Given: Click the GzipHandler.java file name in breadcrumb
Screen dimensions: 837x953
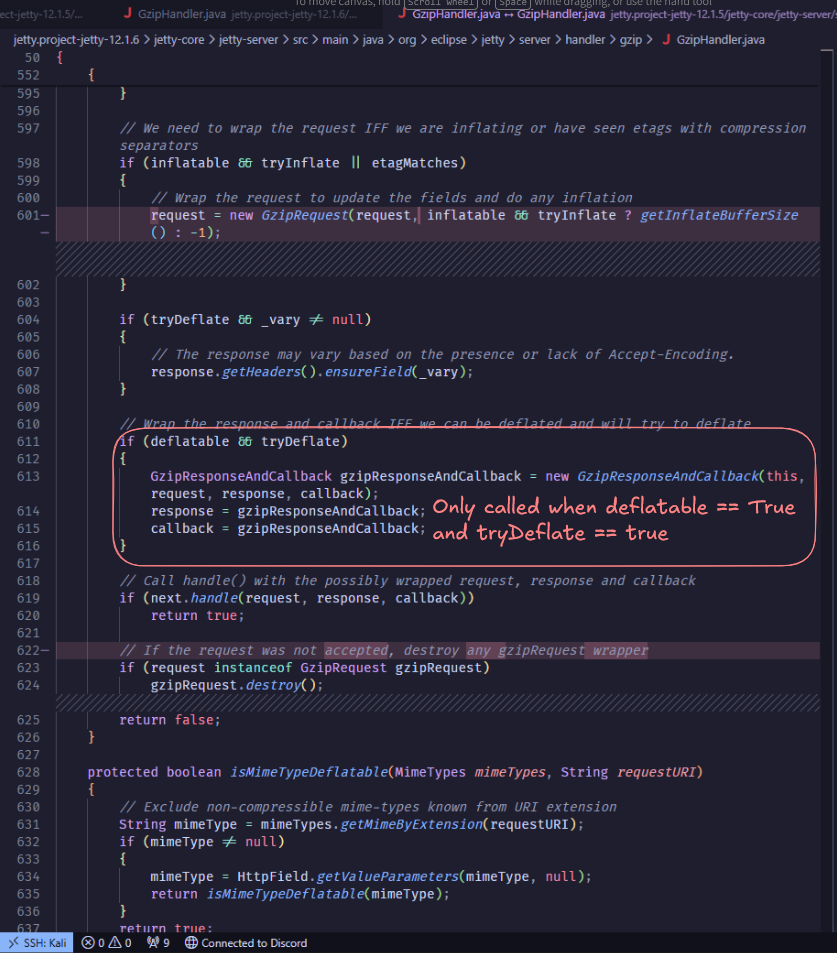Looking at the screenshot, I should pyautogui.click(x=720, y=39).
